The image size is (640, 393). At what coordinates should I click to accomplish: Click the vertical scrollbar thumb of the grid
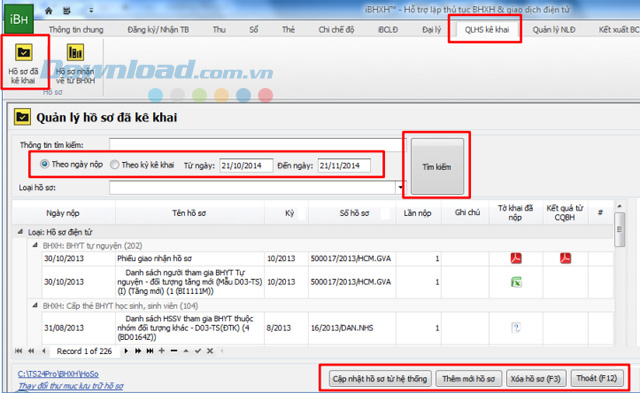coord(619,229)
